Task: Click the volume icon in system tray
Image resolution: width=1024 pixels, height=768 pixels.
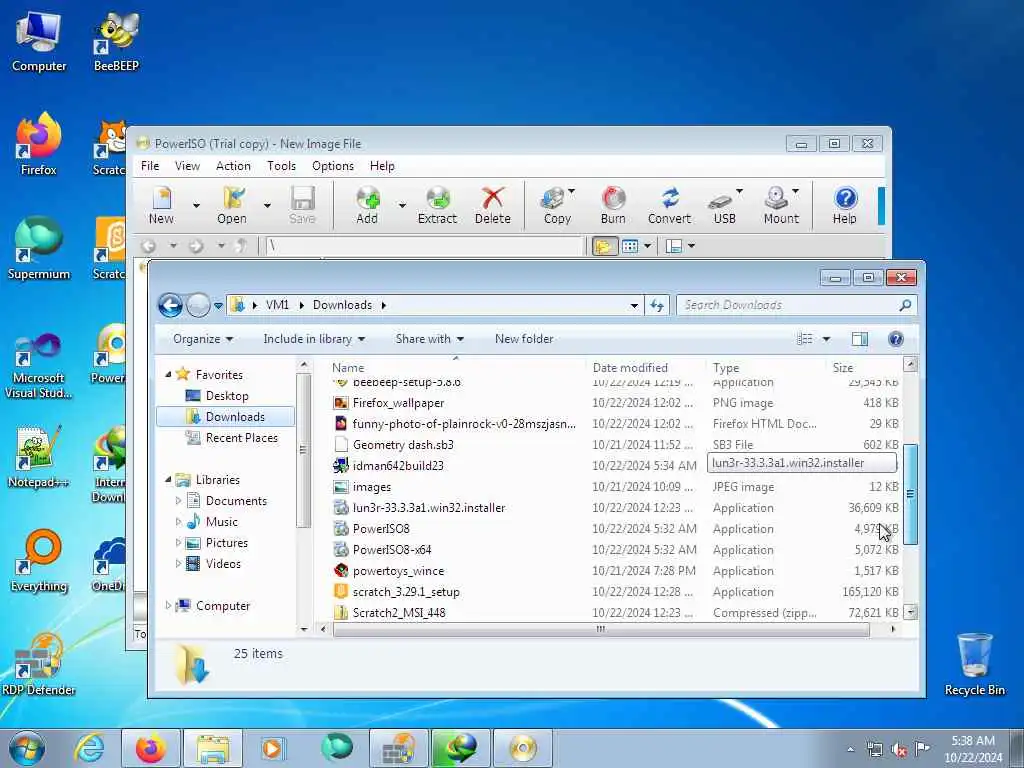Action: click(x=899, y=749)
